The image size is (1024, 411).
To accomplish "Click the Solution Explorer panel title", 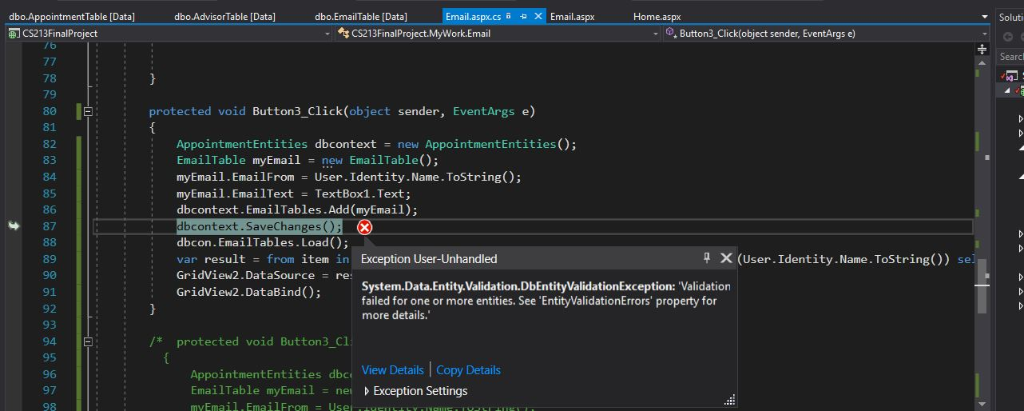I will tap(1011, 18).
